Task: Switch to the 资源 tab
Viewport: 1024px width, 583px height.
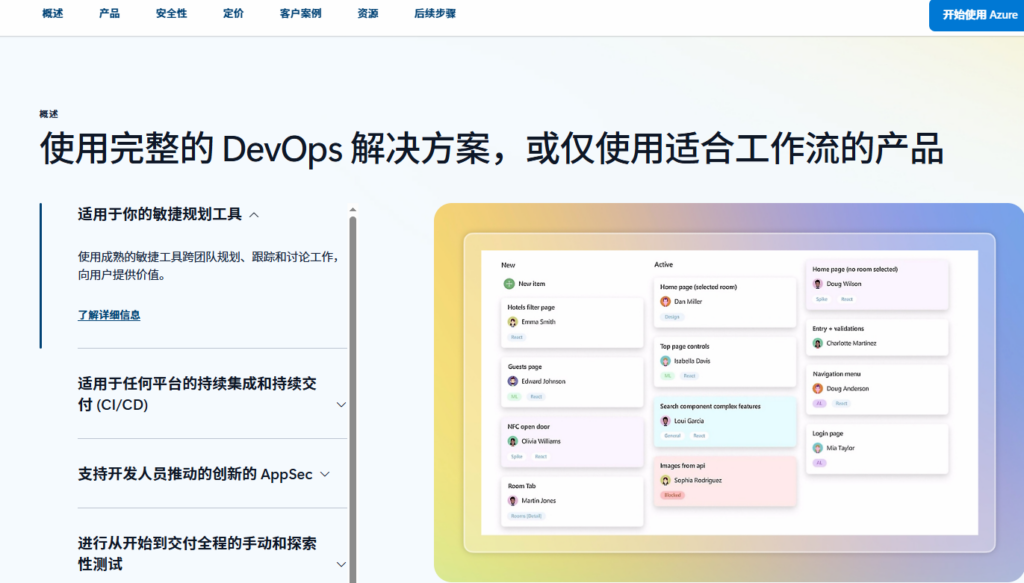Action: pos(368,13)
